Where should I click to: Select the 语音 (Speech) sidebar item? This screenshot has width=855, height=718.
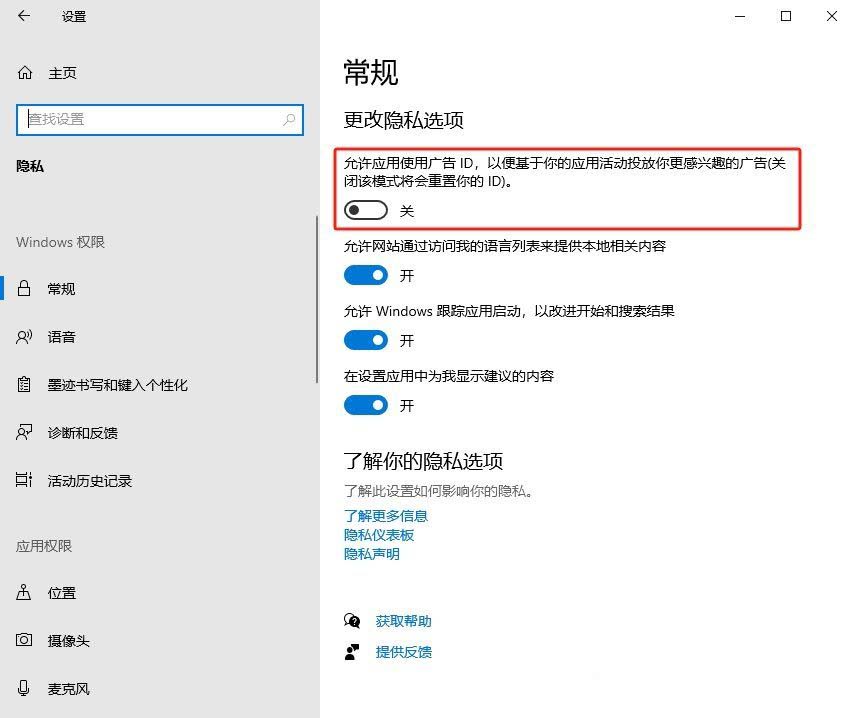tap(62, 337)
